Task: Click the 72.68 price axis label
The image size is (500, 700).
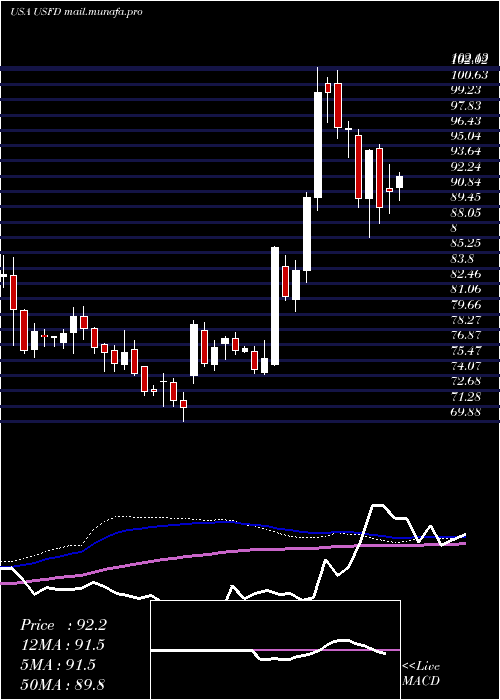Action: [466, 381]
